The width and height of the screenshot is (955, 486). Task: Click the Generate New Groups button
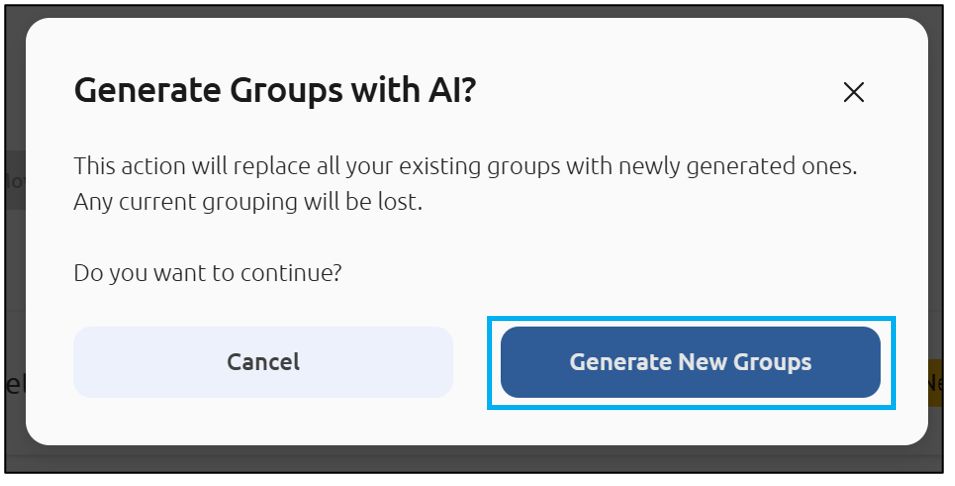[690, 362]
